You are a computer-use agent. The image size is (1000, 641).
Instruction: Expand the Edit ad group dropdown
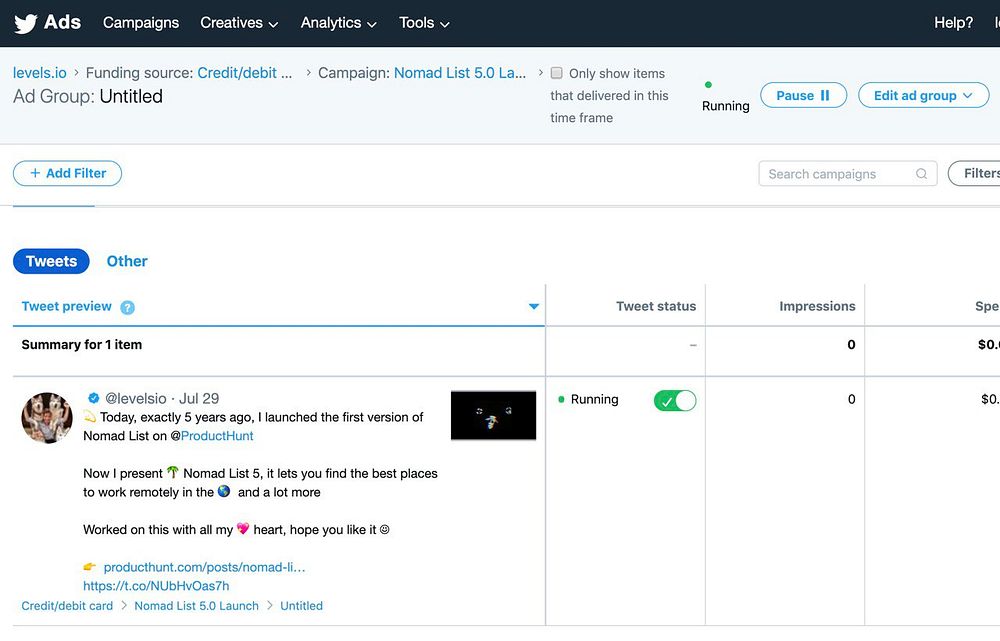click(x=923, y=95)
